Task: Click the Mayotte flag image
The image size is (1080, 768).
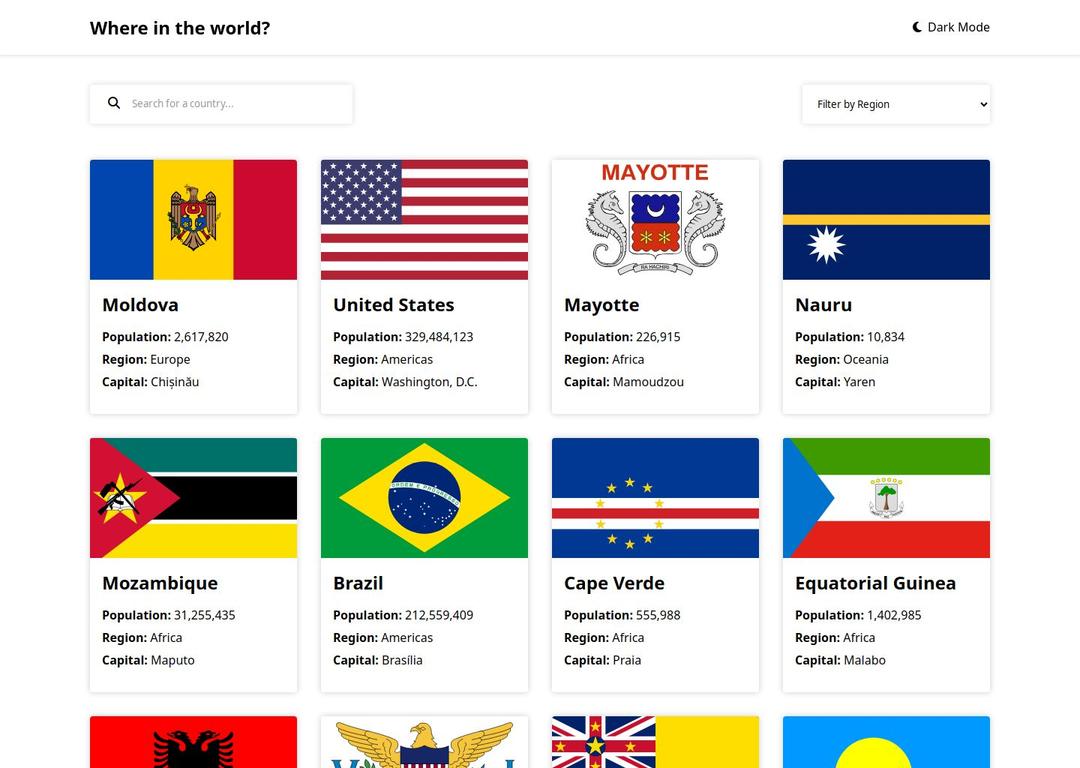Action: (655, 220)
